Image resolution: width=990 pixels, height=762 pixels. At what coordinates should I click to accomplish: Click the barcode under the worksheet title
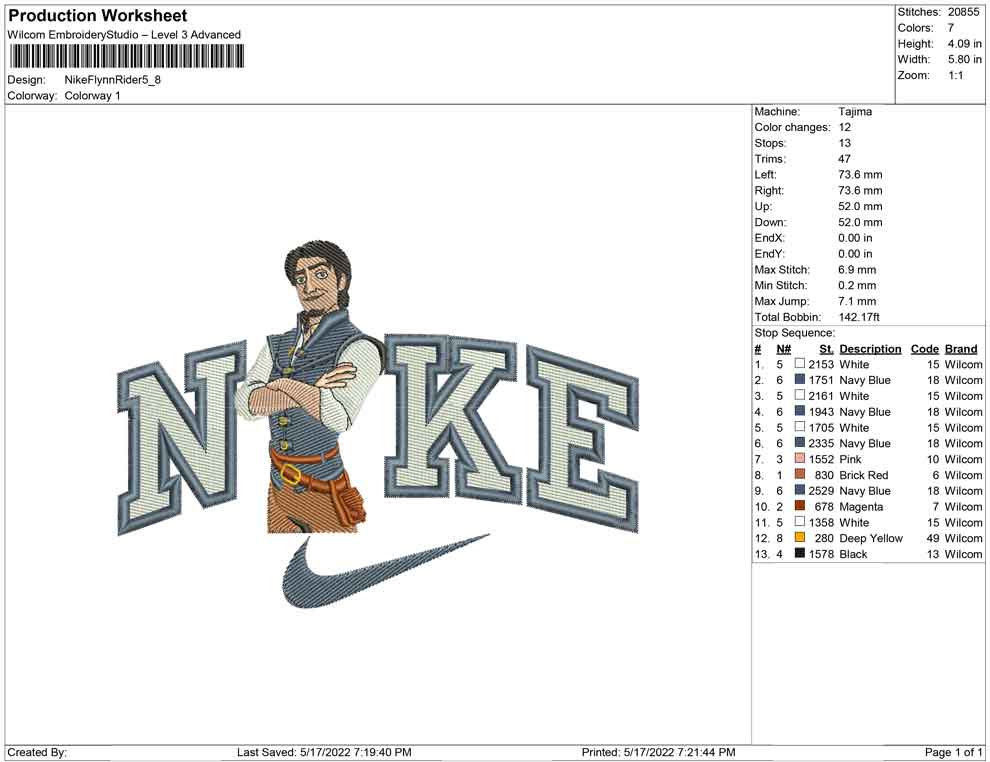click(126, 57)
